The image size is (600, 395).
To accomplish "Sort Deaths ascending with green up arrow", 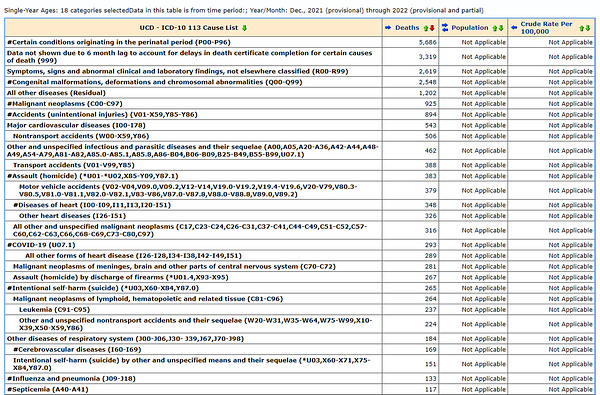I will coord(426,28).
